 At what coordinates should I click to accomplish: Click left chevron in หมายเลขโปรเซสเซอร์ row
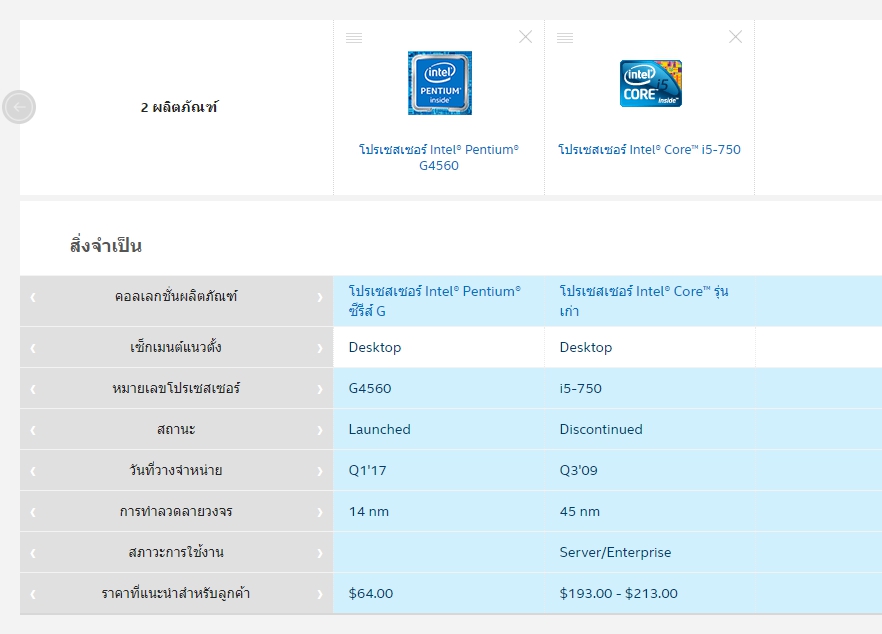coord(33,389)
